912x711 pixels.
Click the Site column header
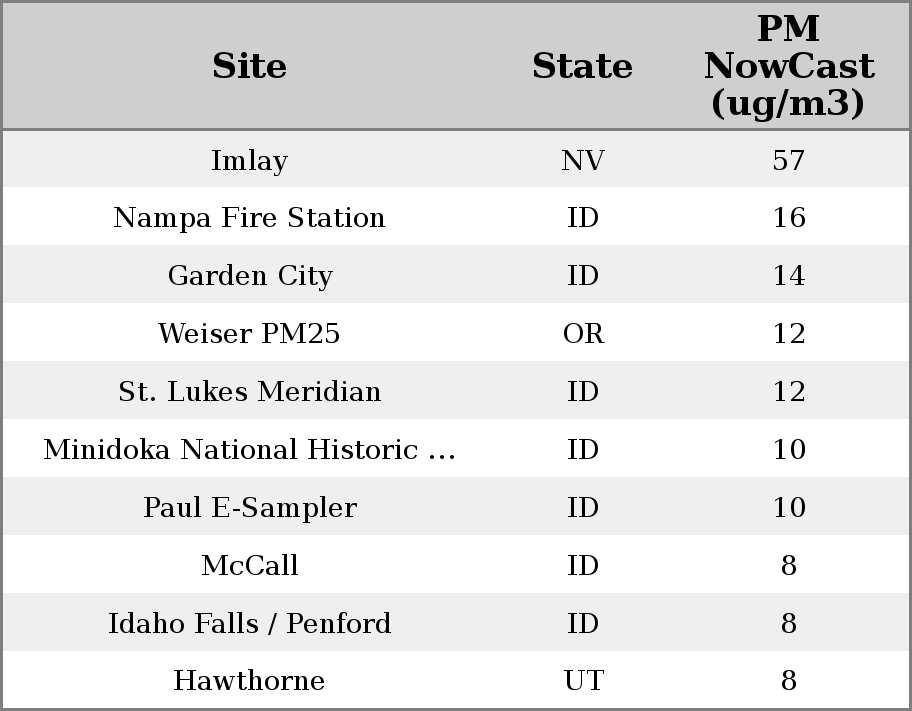pos(249,66)
